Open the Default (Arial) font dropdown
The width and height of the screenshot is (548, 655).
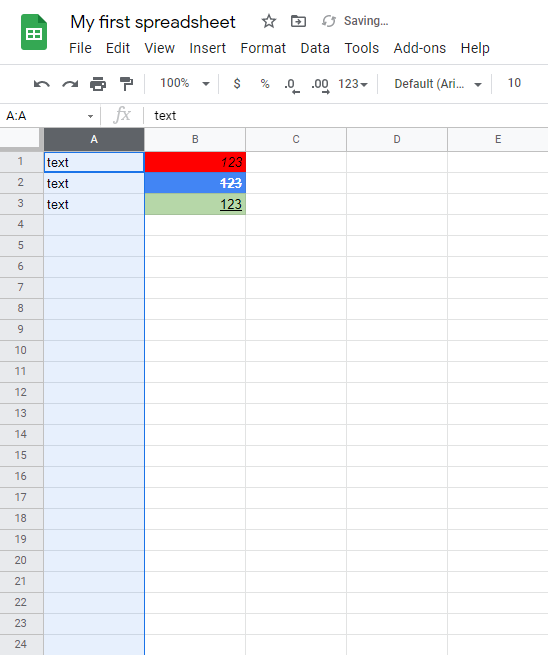[x=438, y=84]
